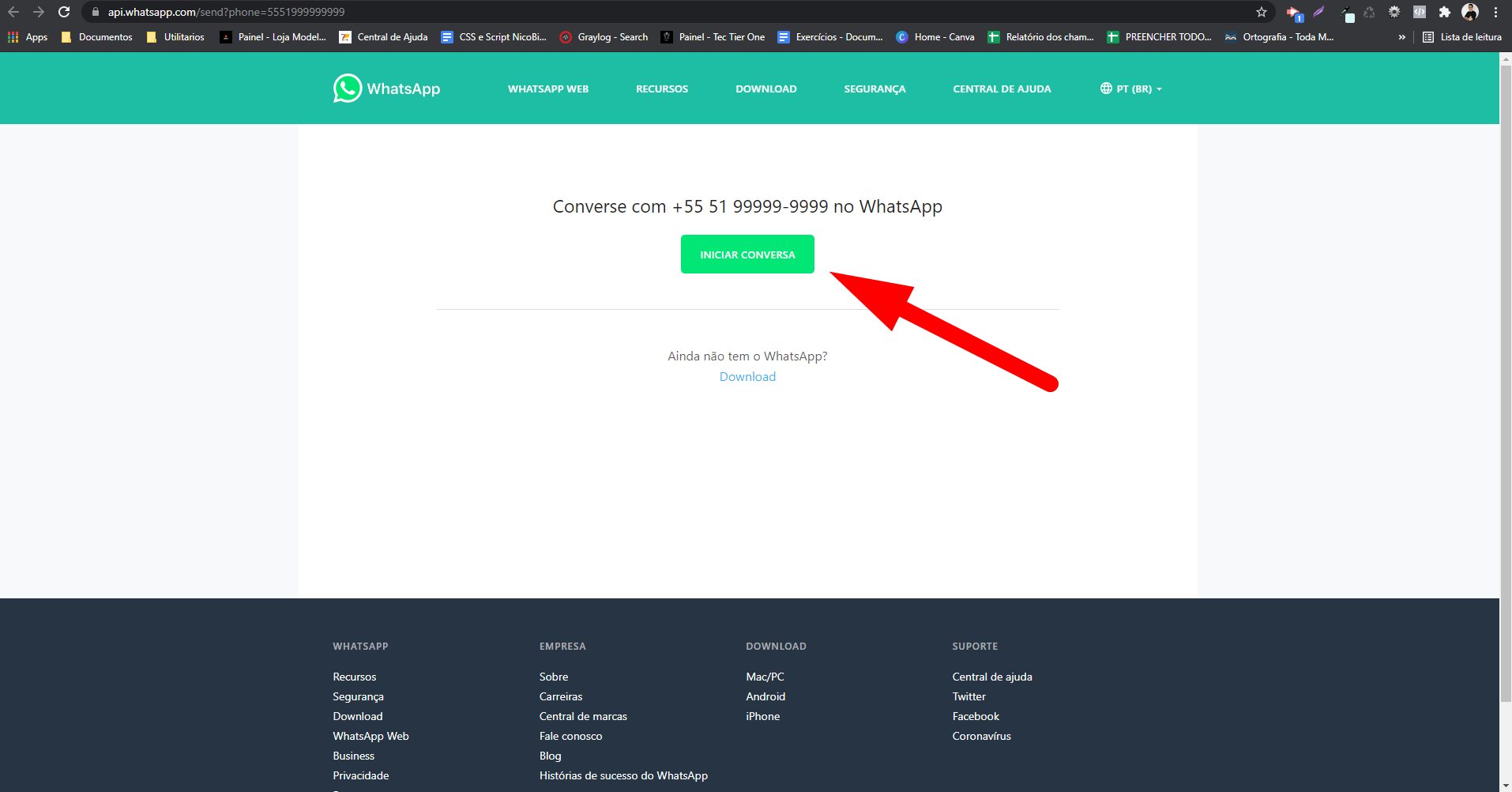Image resolution: width=1512 pixels, height=792 pixels.
Task: Open the red arrow extension with badge 1
Action: click(x=1294, y=13)
